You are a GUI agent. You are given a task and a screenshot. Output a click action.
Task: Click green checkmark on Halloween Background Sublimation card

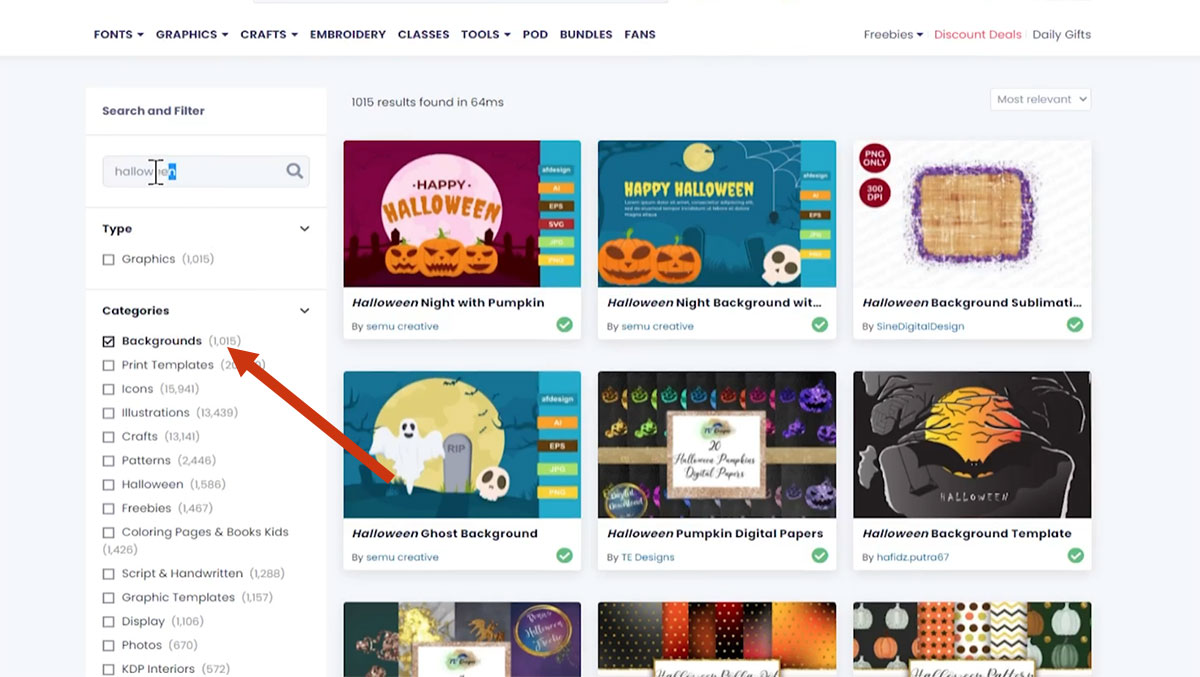(x=1075, y=325)
